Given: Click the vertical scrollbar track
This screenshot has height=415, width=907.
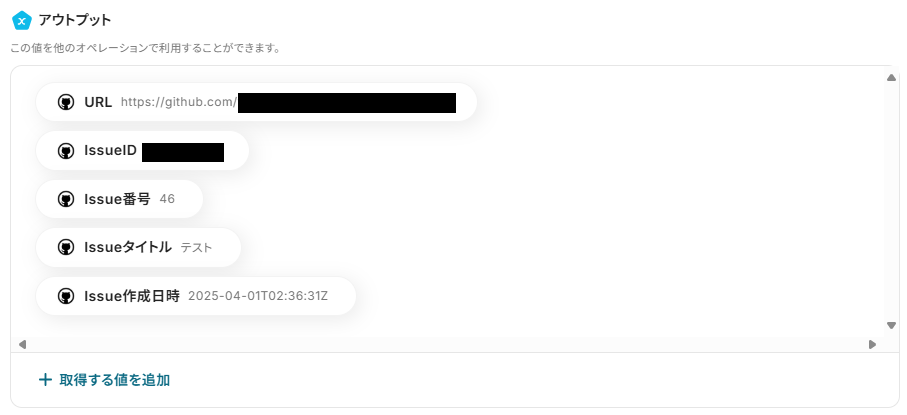Looking at the screenshot, I should click(891, 201).
